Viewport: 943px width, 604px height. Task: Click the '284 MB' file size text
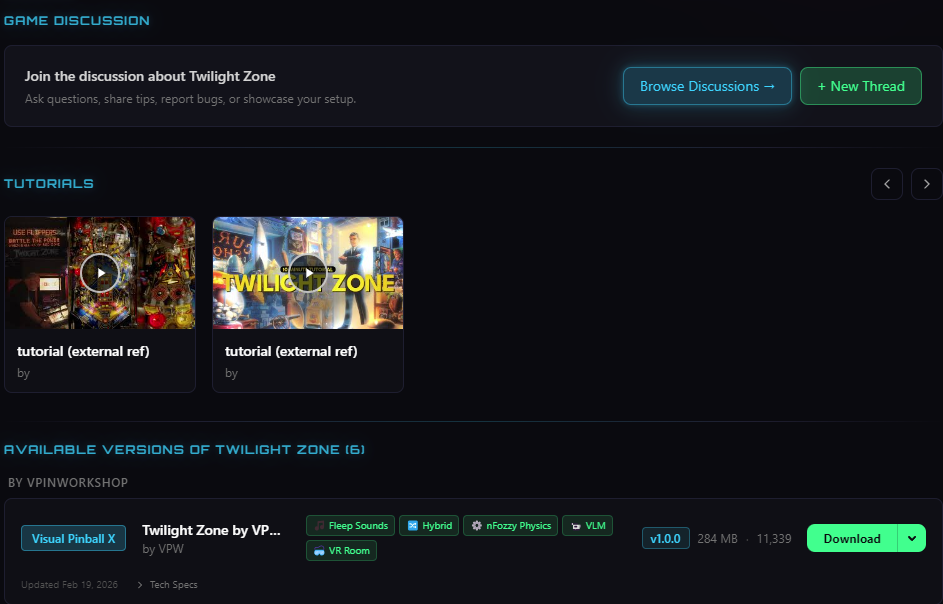[717, 538]
